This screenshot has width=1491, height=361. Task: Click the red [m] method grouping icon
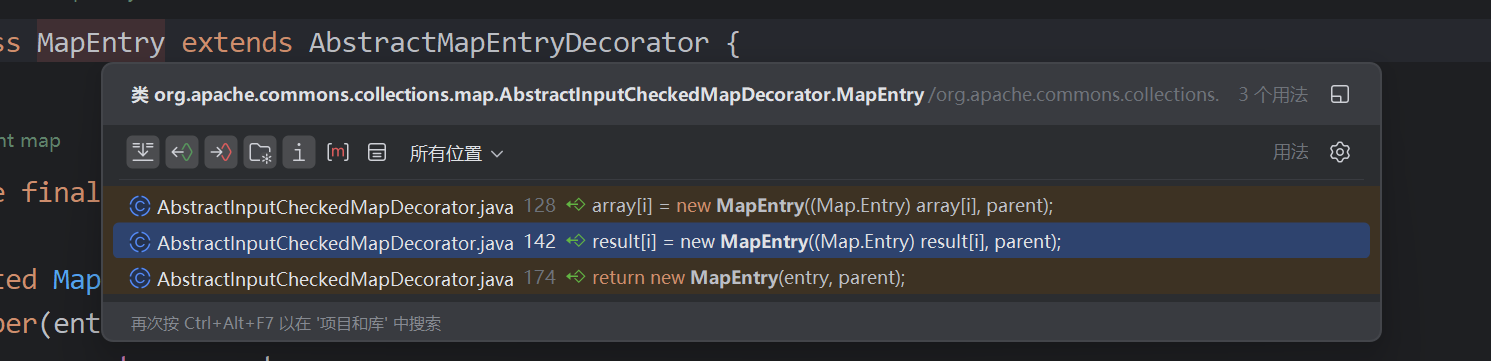pos(338,152)
